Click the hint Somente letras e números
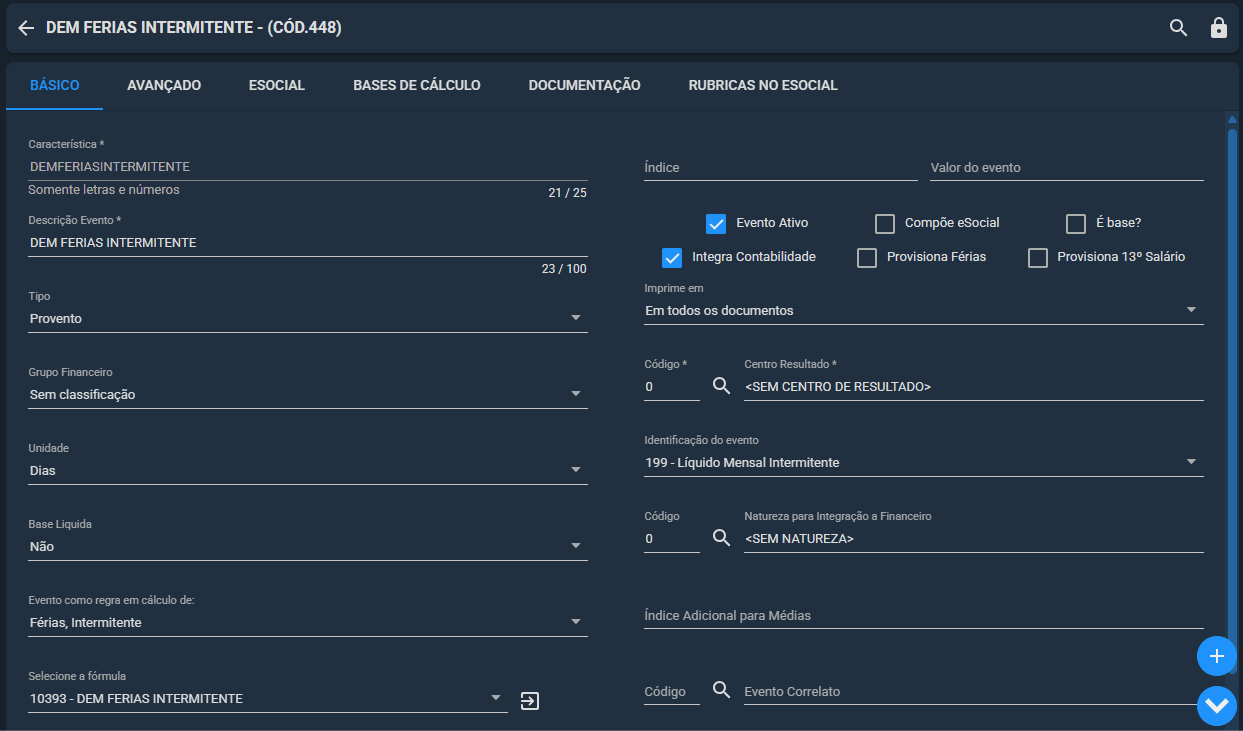The width and height of the screenshot is (1243, 731). (104, 189)
